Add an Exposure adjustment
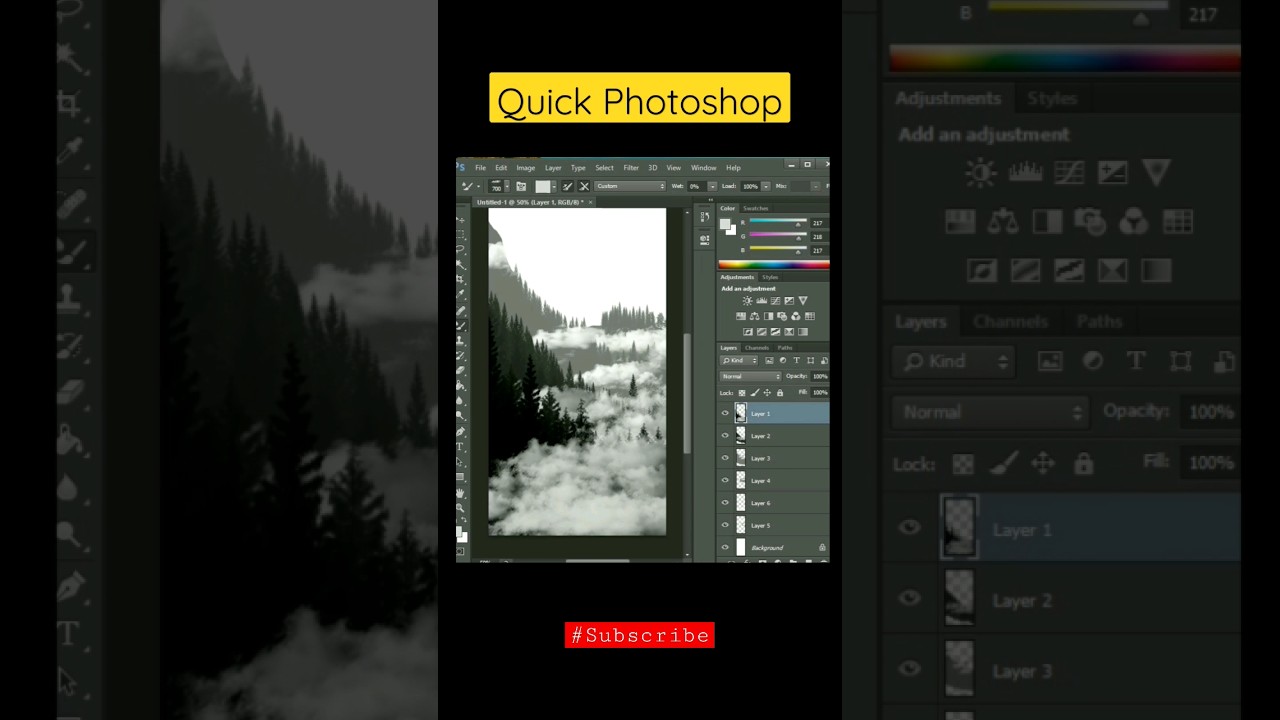The width and height of the screenshot is (1280, 720). (x=789, y=300)
